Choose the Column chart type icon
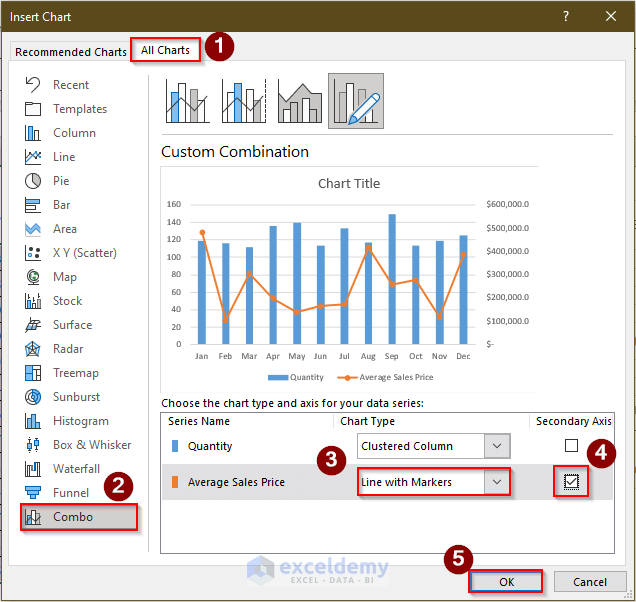Image resolution: width=636 pixels, height=602 pixels. coord(33,133)
